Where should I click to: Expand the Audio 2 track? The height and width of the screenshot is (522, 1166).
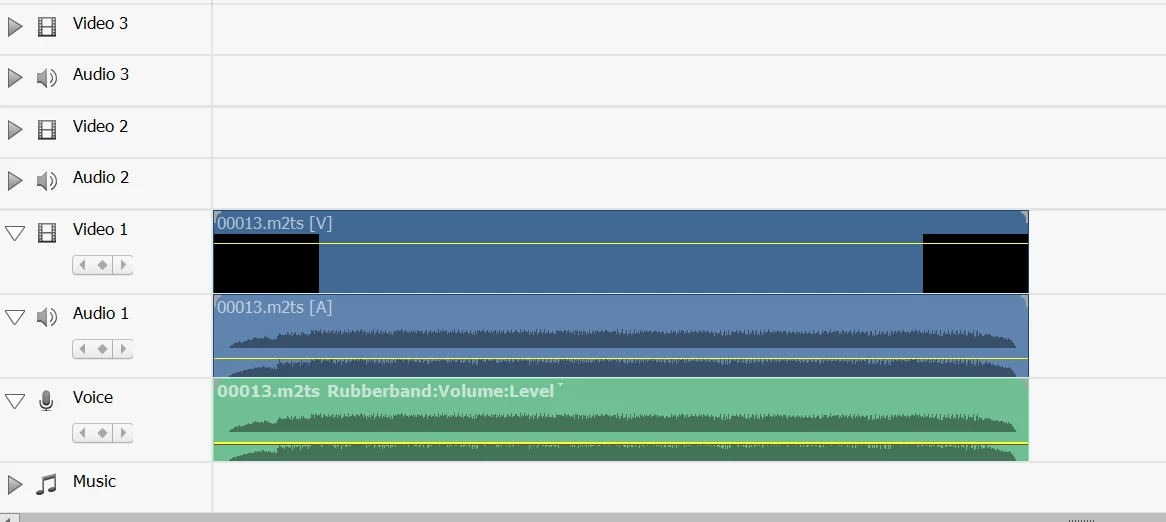tap(15, 181)
